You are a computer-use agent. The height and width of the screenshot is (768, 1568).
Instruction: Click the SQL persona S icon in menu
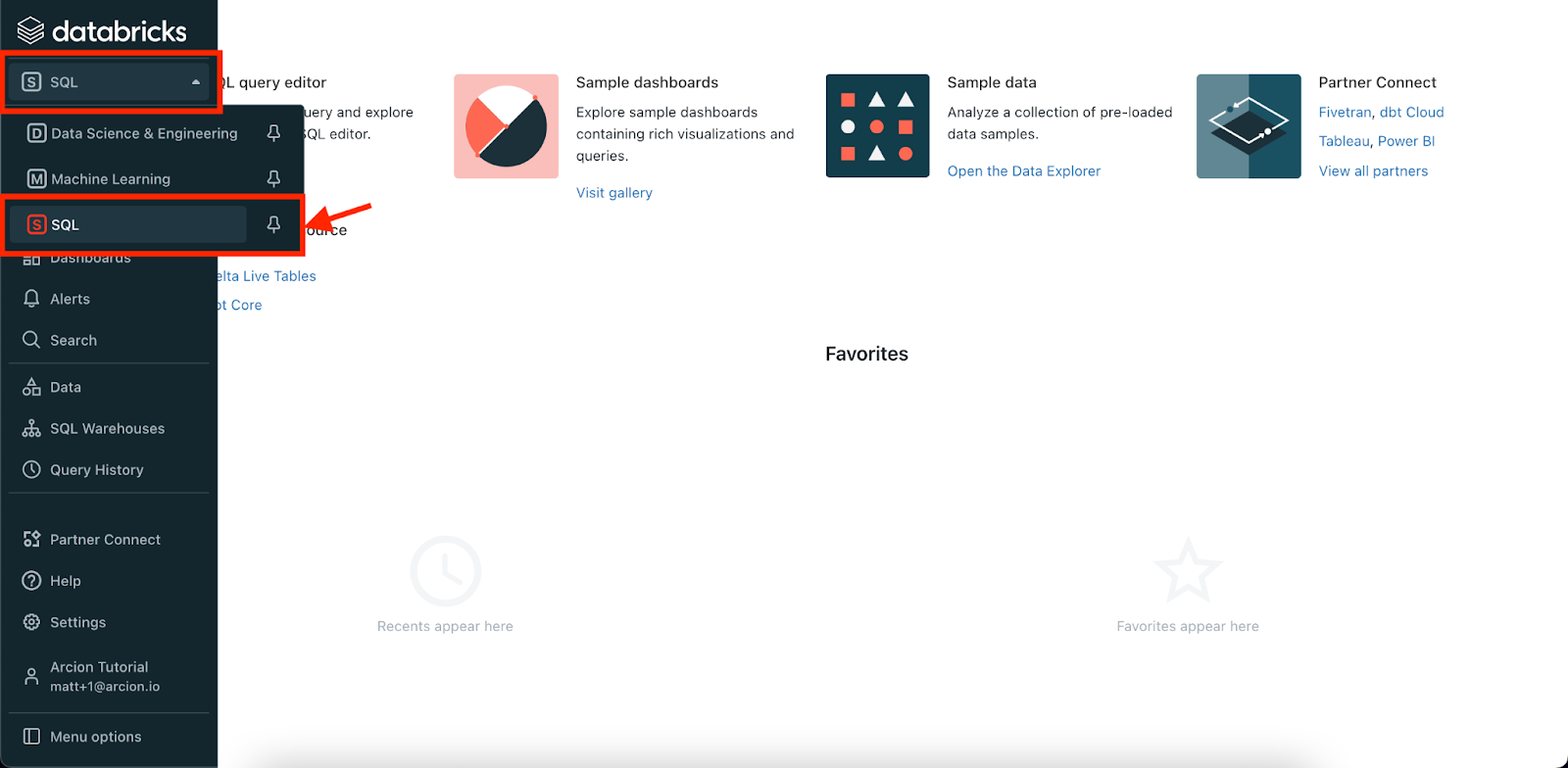click(36, 224)
